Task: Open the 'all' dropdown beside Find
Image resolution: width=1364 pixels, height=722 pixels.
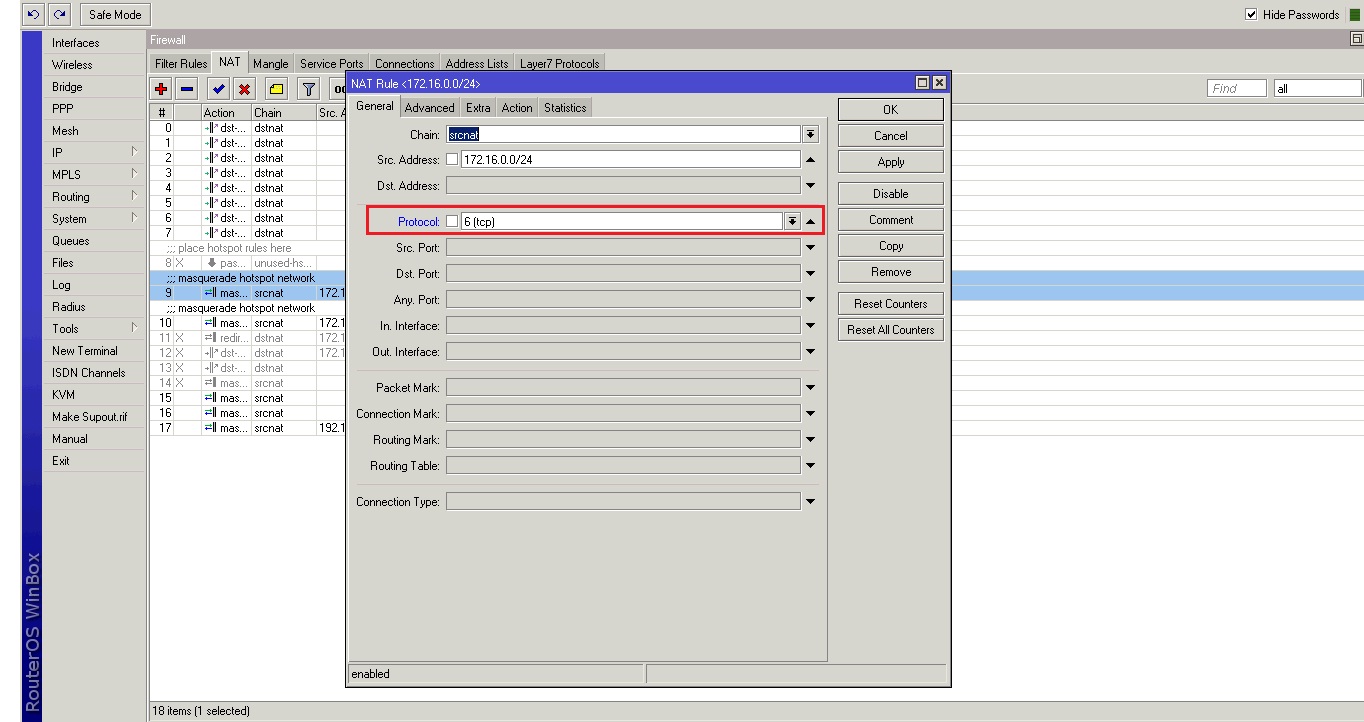Action: point(1318,89)
